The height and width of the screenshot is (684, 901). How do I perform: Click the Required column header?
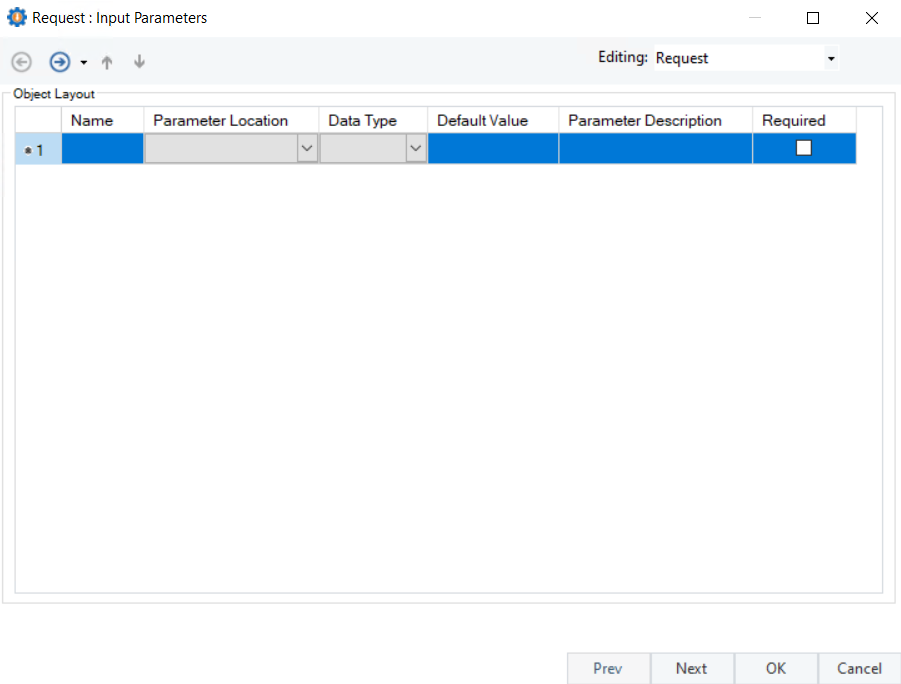tap(804, 120)
